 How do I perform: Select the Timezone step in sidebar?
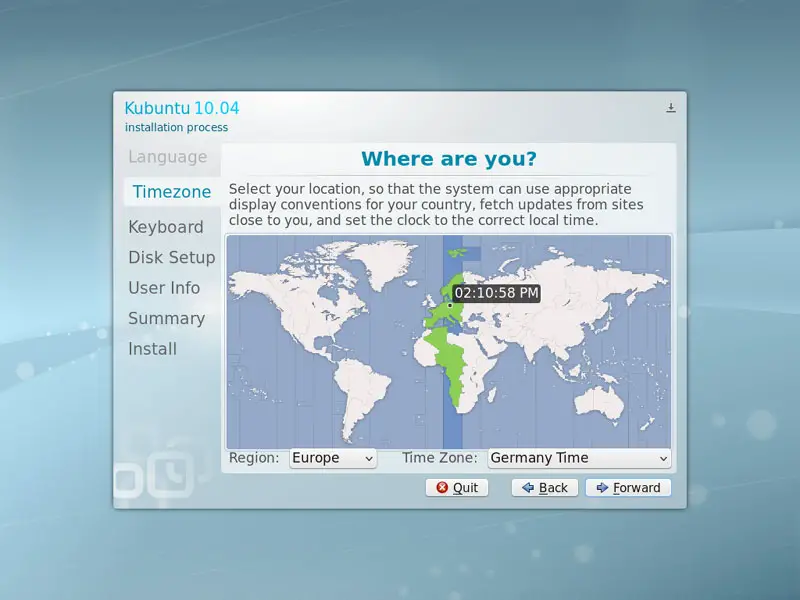pos(172,192)
